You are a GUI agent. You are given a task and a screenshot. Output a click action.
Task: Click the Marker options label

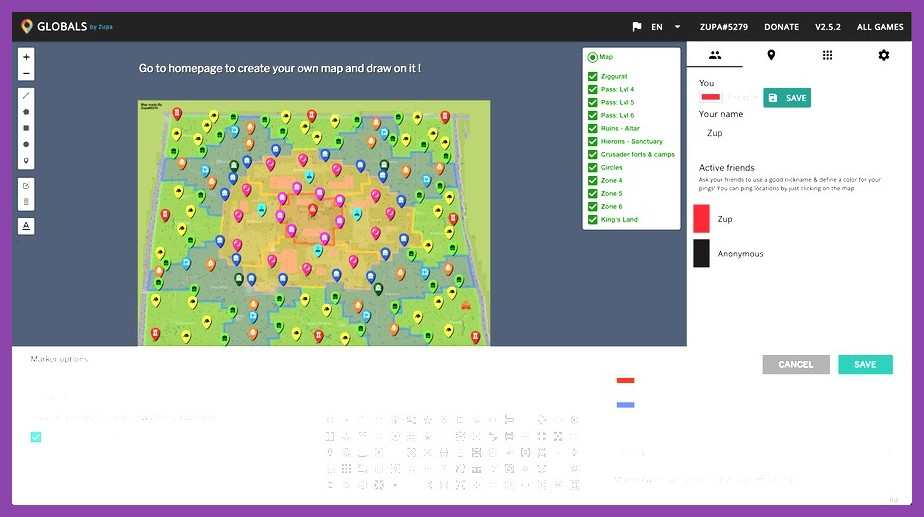59,359
